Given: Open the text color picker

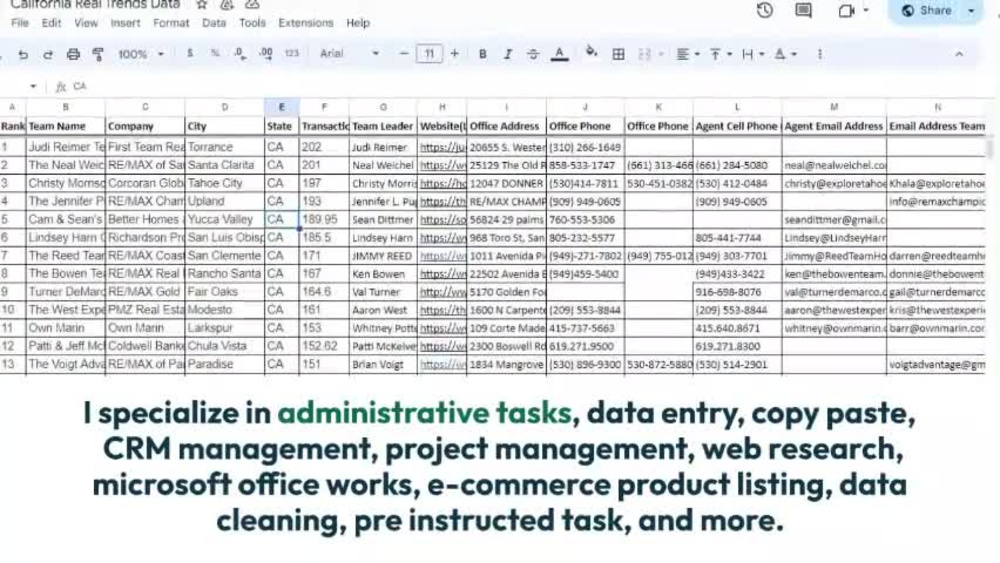Looking at the screenshot, I should point(559,54).
